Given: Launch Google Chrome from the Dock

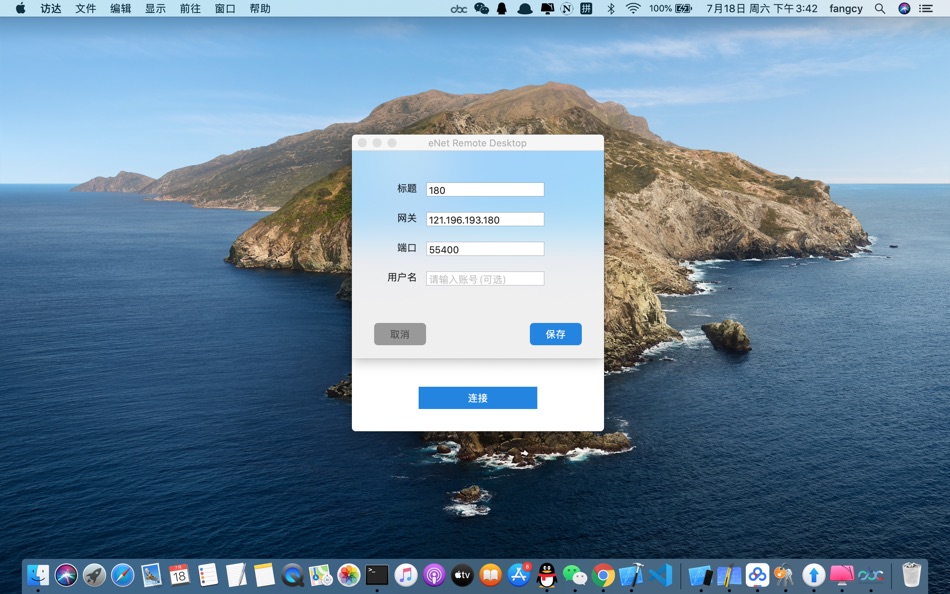Looking at the screenshot, I should tap(604, 575).
